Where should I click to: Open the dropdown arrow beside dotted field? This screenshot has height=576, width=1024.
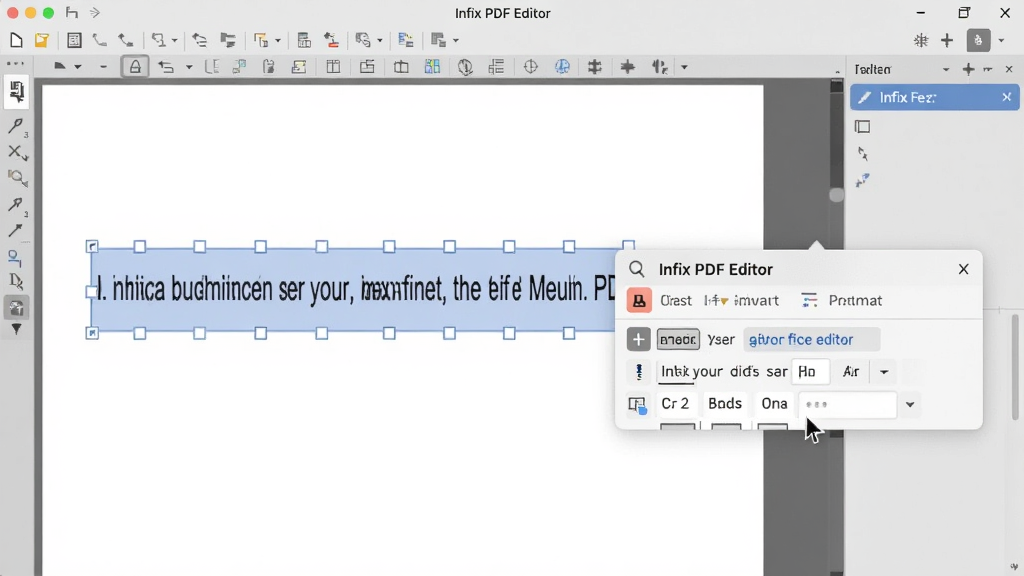pyautogui.click(x=910, y=404)
